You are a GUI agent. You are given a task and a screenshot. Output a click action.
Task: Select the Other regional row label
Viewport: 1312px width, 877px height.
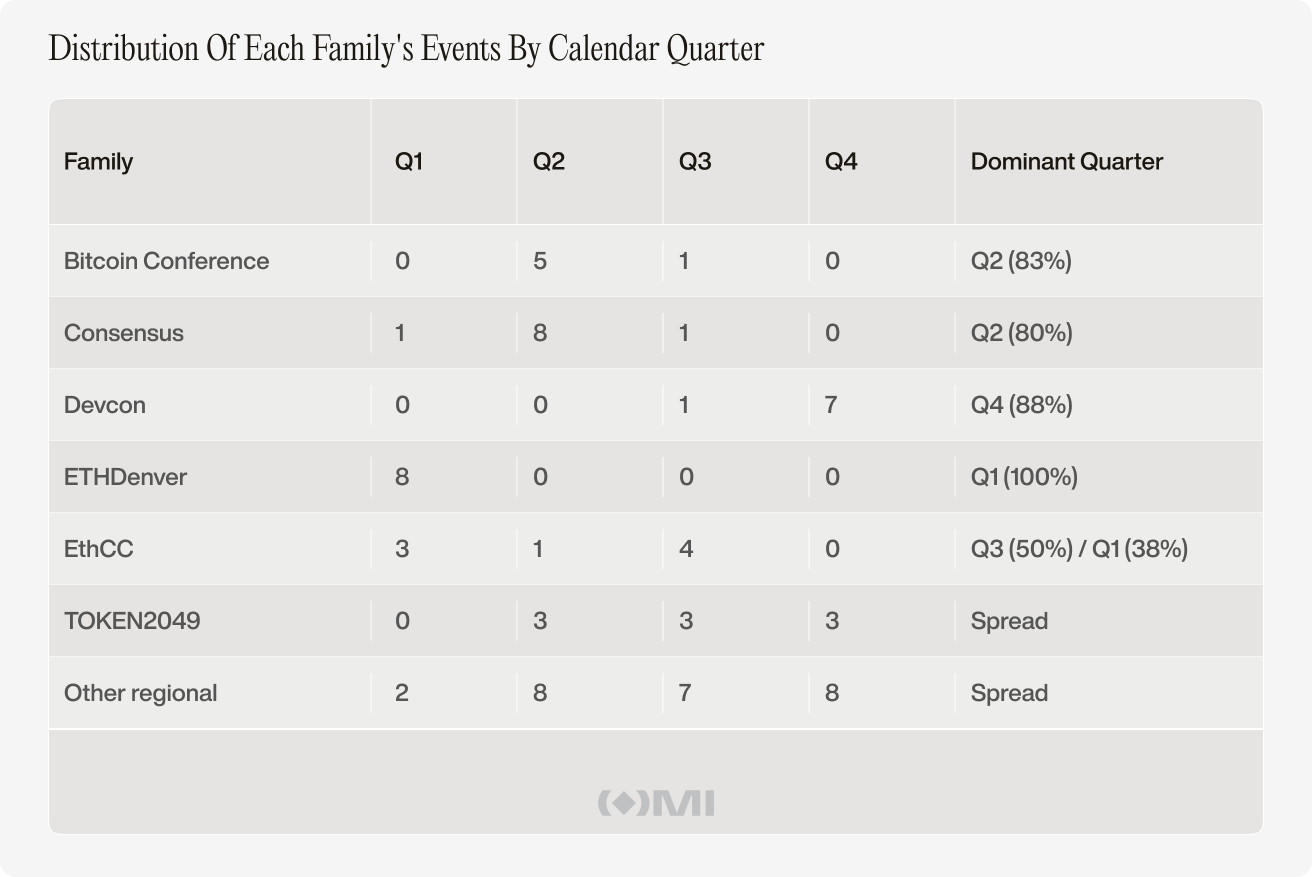pos(140,693)
